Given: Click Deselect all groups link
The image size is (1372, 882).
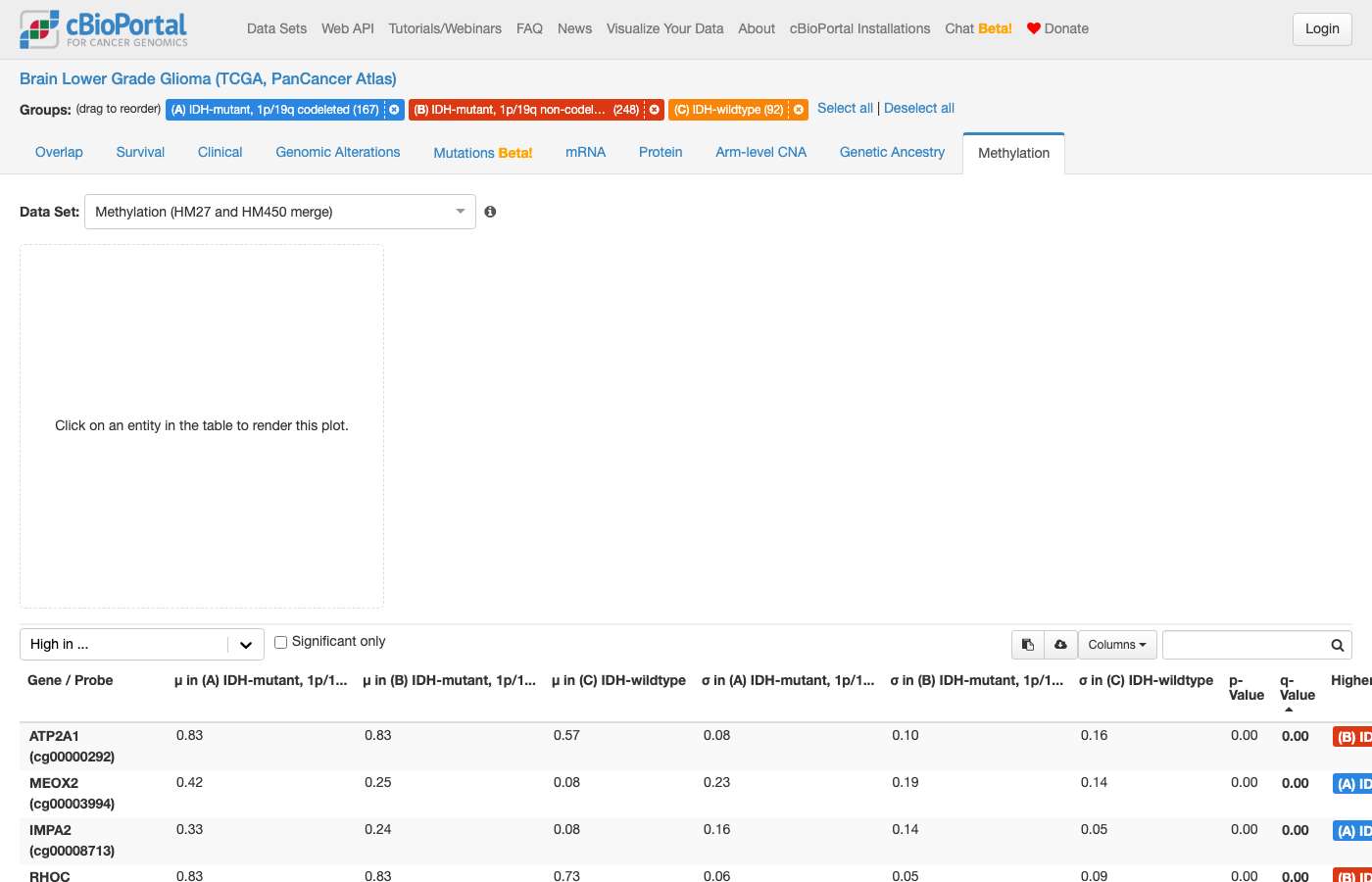Looking at the screenshot, I should [919, 108].
